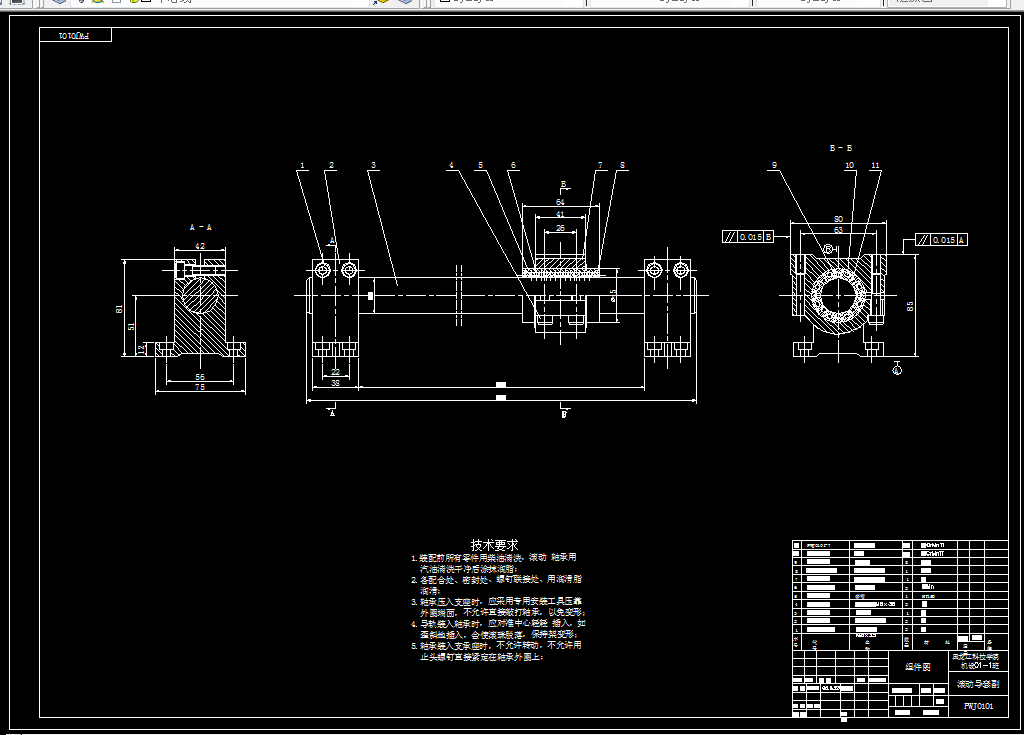Click the A-A section view title

tap(200, 227)
